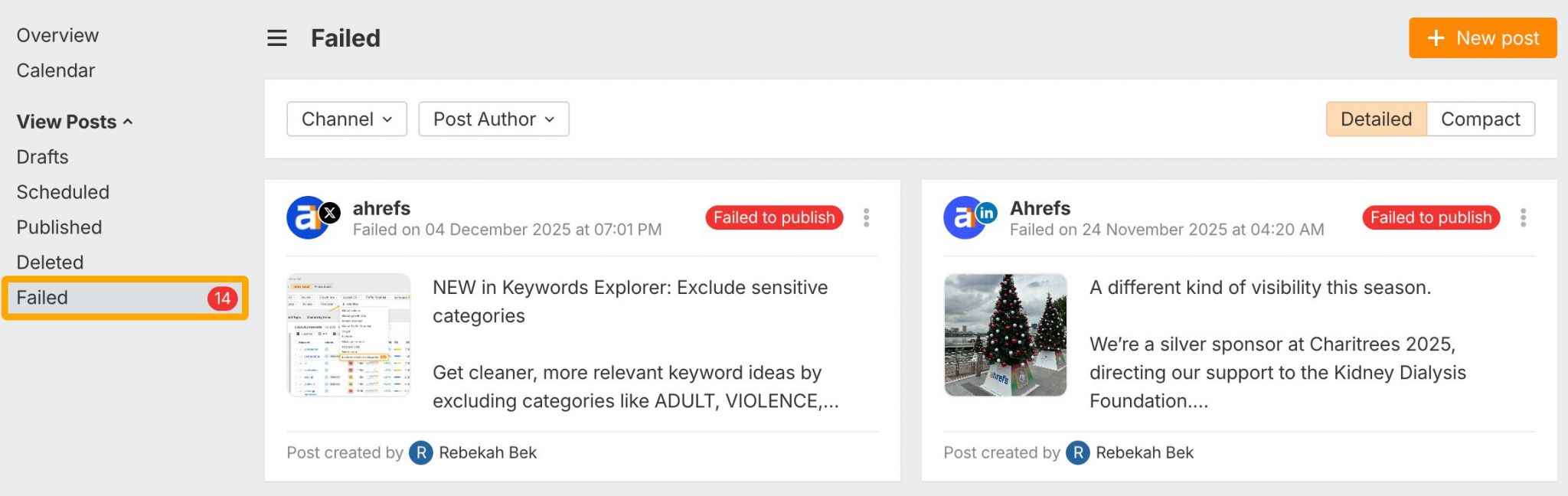The height and width of the screenshot is (496, 1568).
Task: Open the three-dot menu on the Charitrees post
Action: coord(1522,217)
